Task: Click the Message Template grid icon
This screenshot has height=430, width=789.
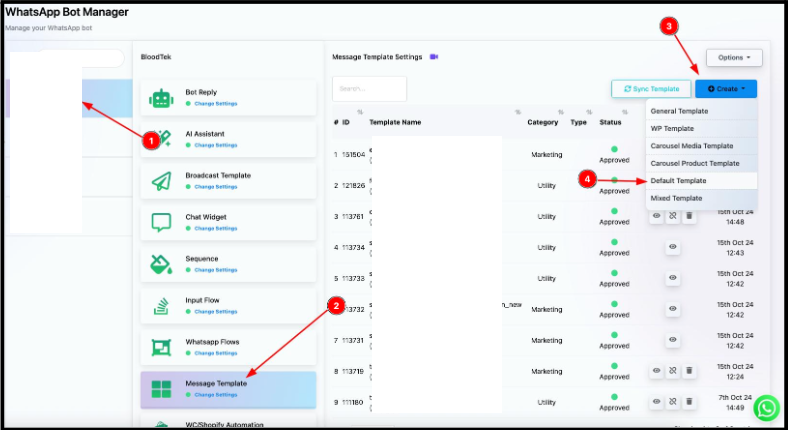Action: [x=161, y=388]
